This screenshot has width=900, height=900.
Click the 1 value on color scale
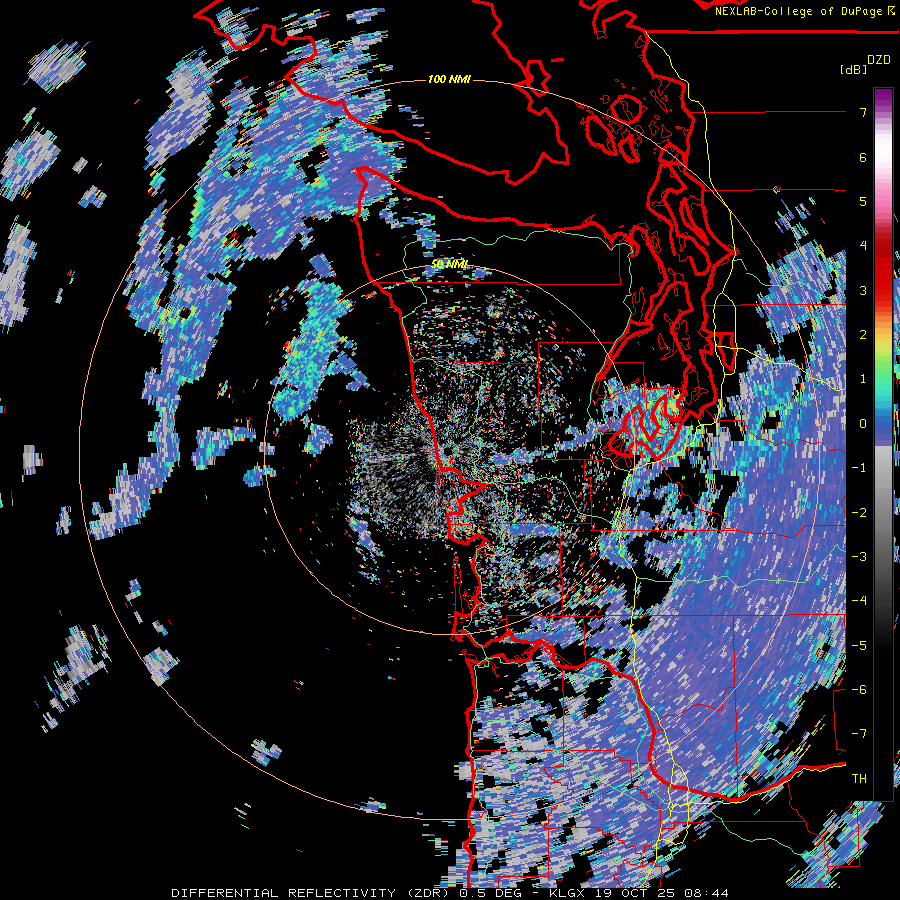863,379
